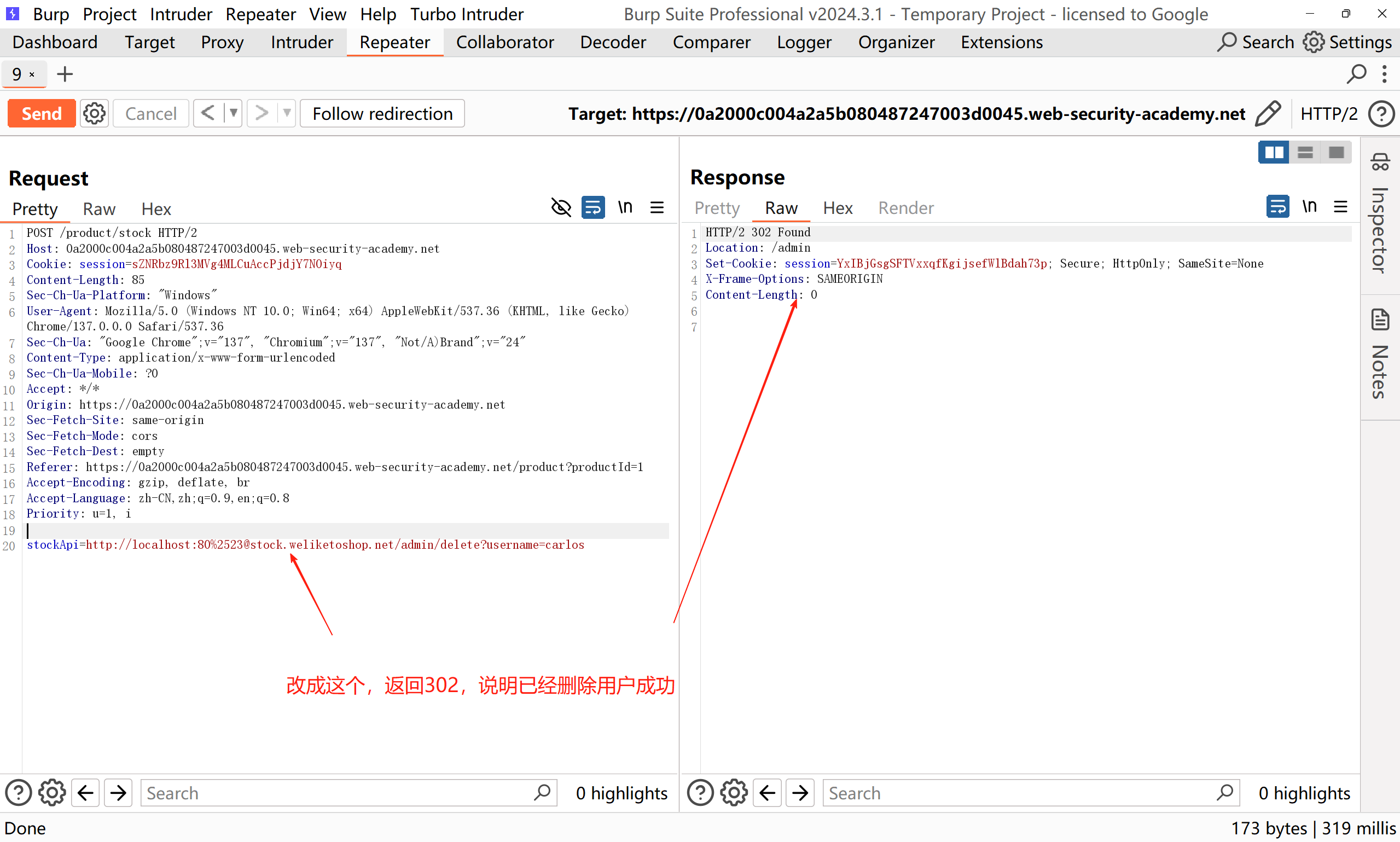
Task: Switch Response view to Hex tab
Action: pos(837,208)
